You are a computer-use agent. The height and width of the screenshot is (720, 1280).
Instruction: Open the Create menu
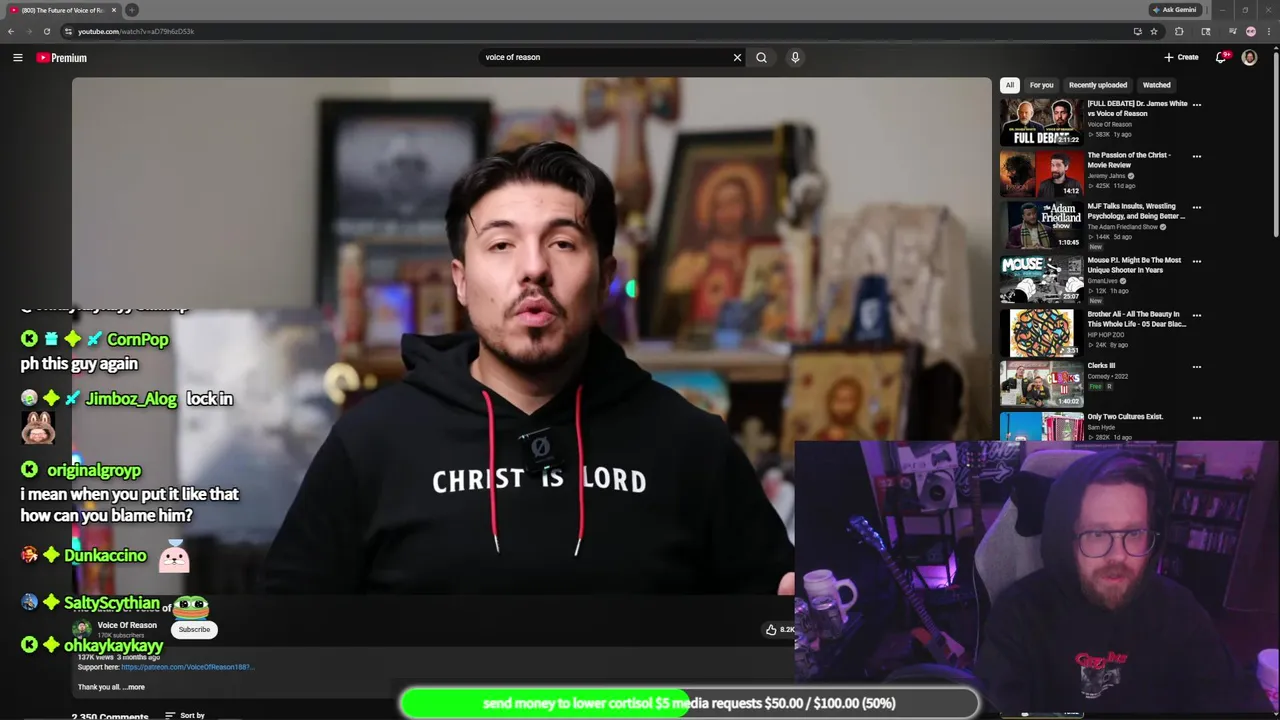click(1181, 57)
